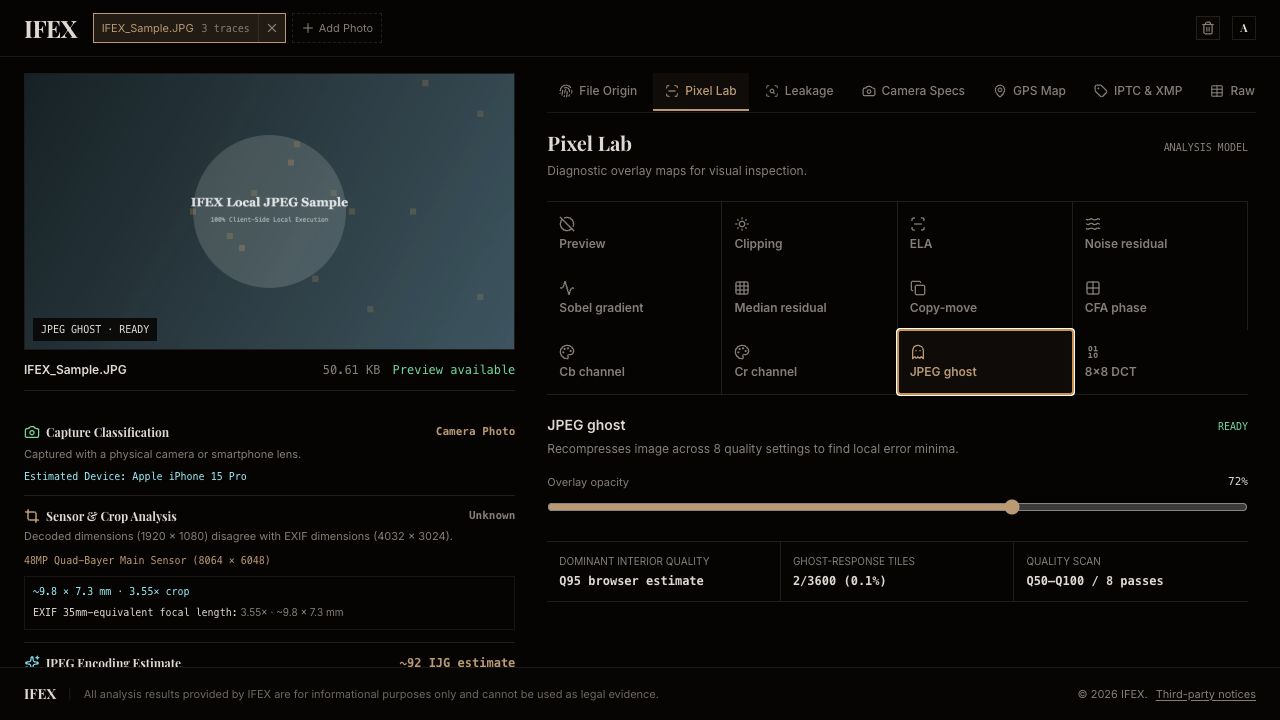Open the GPS Map tab
The image size is (1280, 720).
coord(1029,91)
